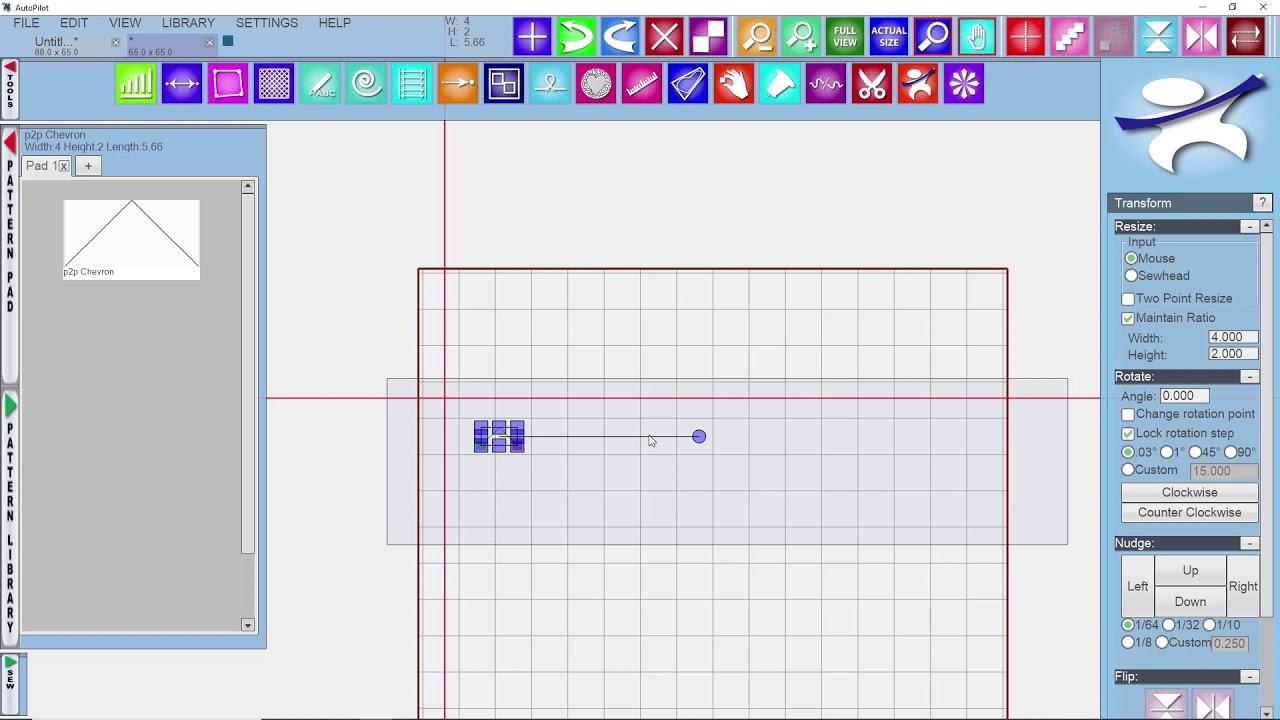Enable the Change rotation point checkbox
Viewport: 1280px width, 720px height.
pos(1128,414)
